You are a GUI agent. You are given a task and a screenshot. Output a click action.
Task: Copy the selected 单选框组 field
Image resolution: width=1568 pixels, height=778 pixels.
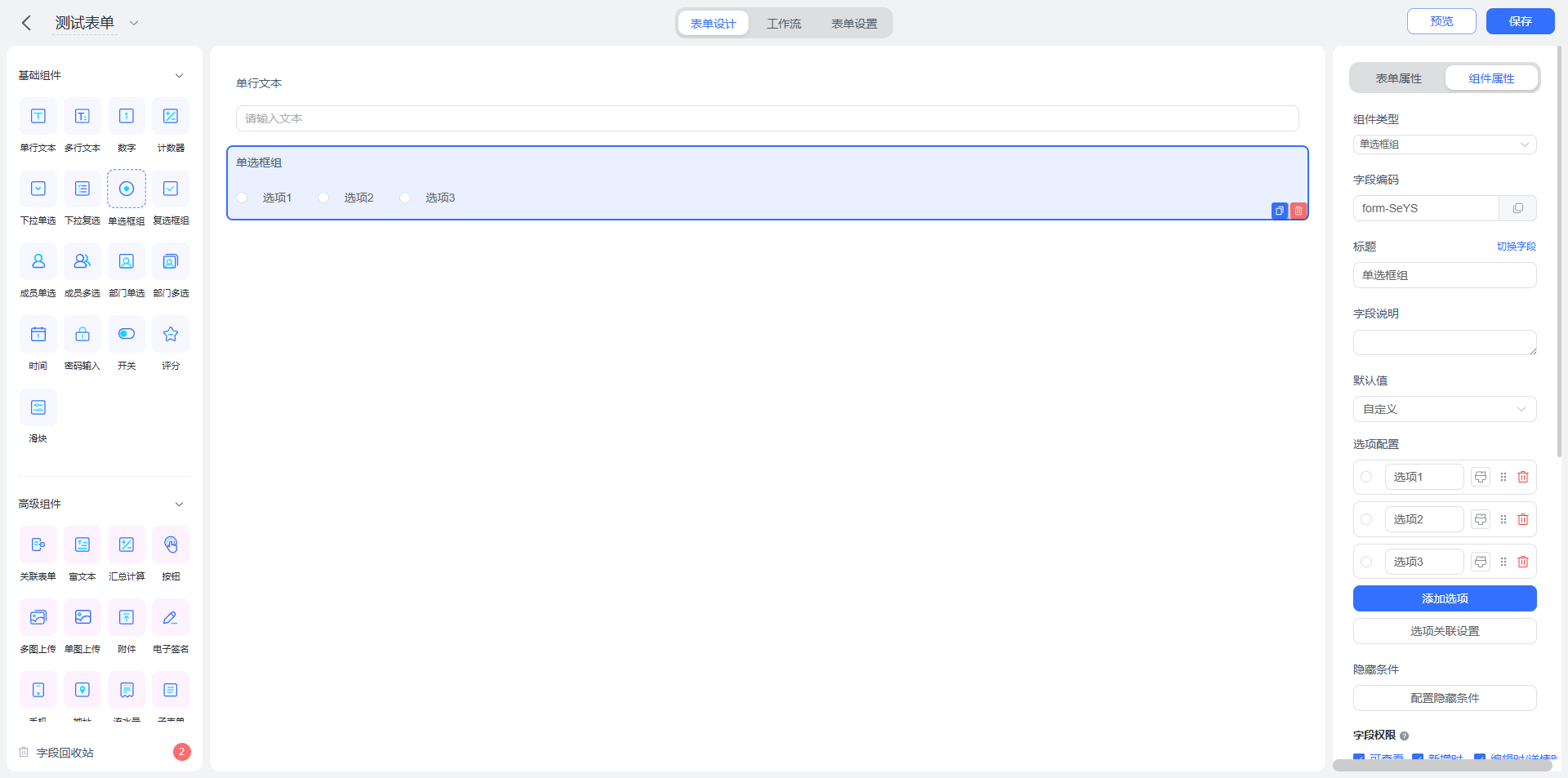click(1280, 211)
